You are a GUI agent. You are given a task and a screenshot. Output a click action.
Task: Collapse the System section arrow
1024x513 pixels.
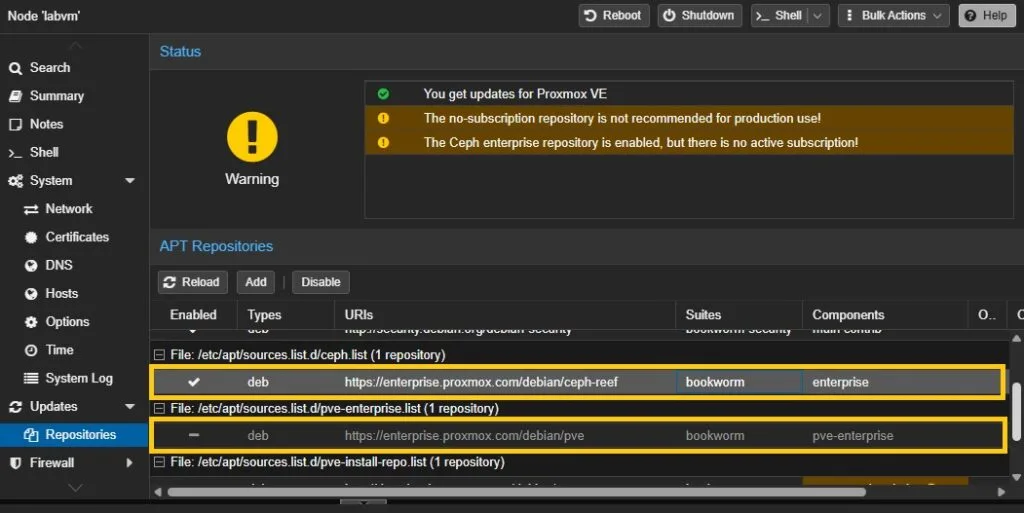click(x=130, y=181)
